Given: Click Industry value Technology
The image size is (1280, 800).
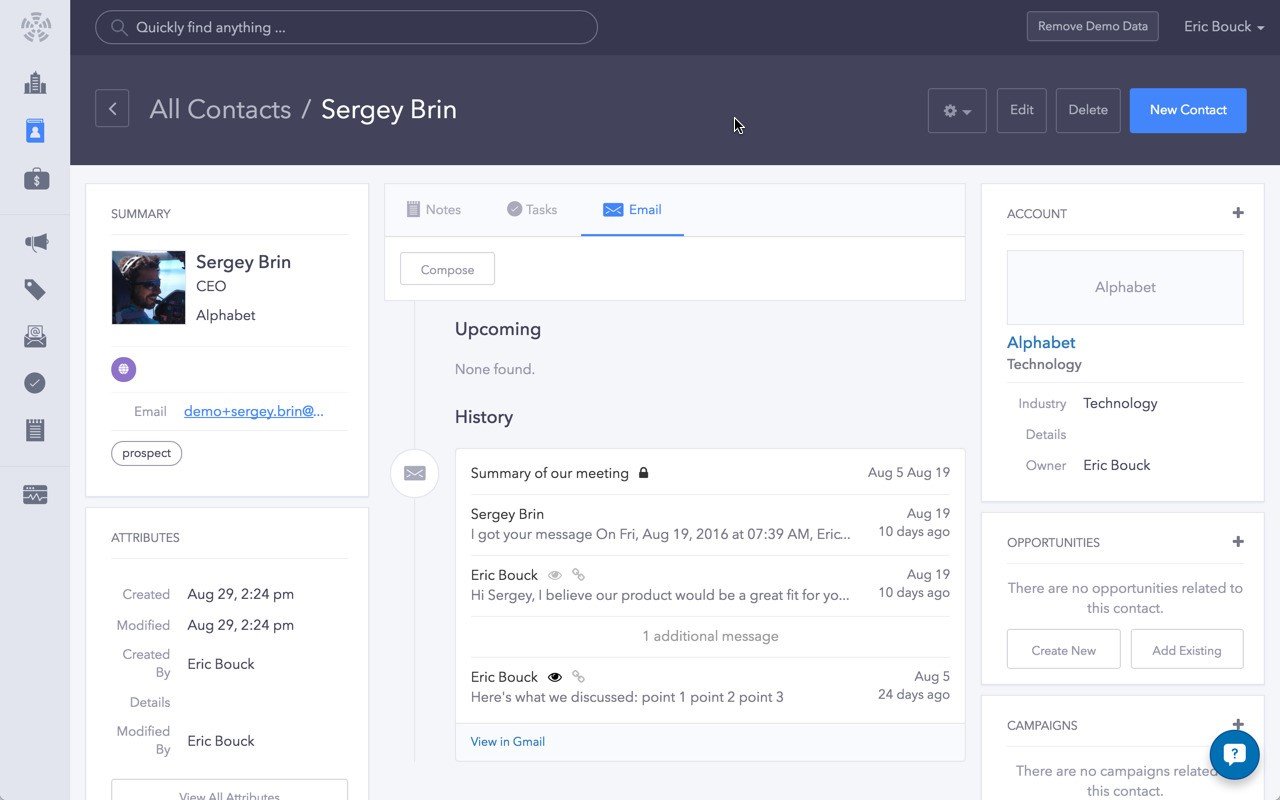Looking at the screenshot, I should tap(1120, 403).
